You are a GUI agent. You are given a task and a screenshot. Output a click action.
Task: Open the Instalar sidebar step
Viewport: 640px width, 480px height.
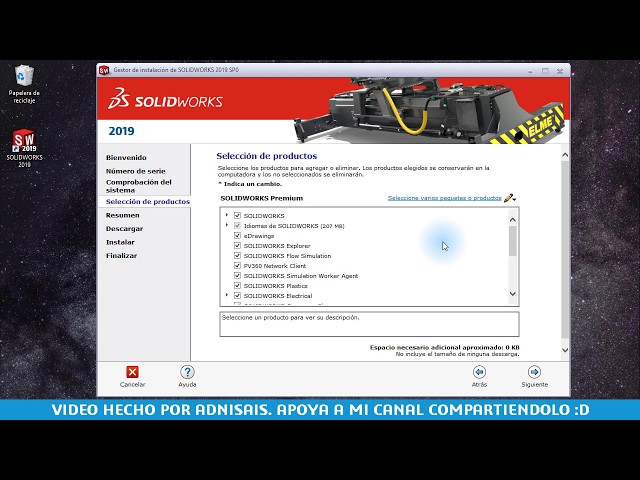(x=120, y=242)
